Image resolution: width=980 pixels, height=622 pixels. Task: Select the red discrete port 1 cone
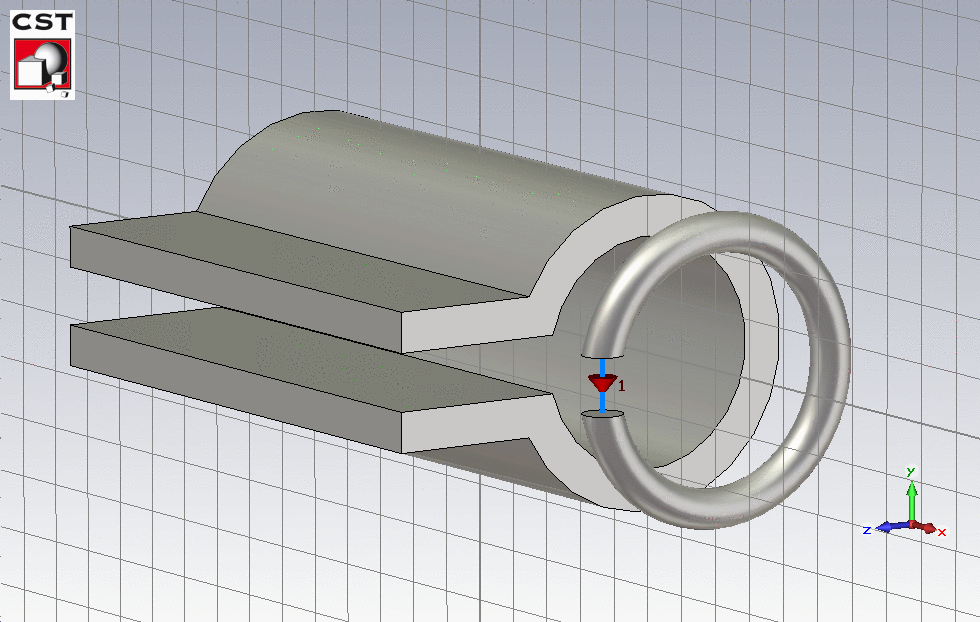[x=602, y=383]
